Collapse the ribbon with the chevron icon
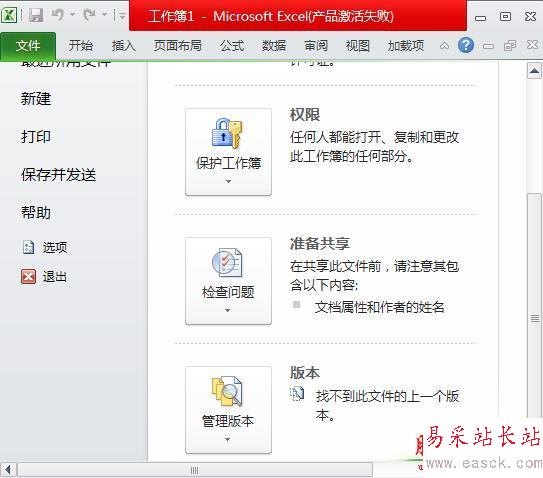Image resolution: width=543 pixels, height=478 pixels. (x=444, y=46)
